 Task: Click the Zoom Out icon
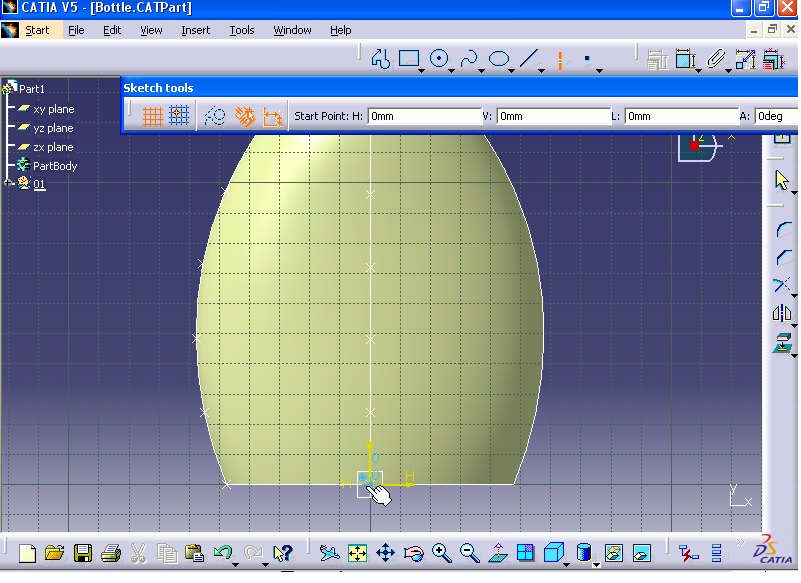click(469, 553)
